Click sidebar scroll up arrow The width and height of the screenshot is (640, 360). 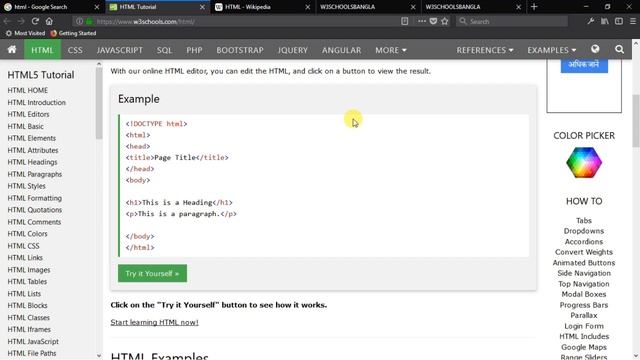(x=98, y=64)
